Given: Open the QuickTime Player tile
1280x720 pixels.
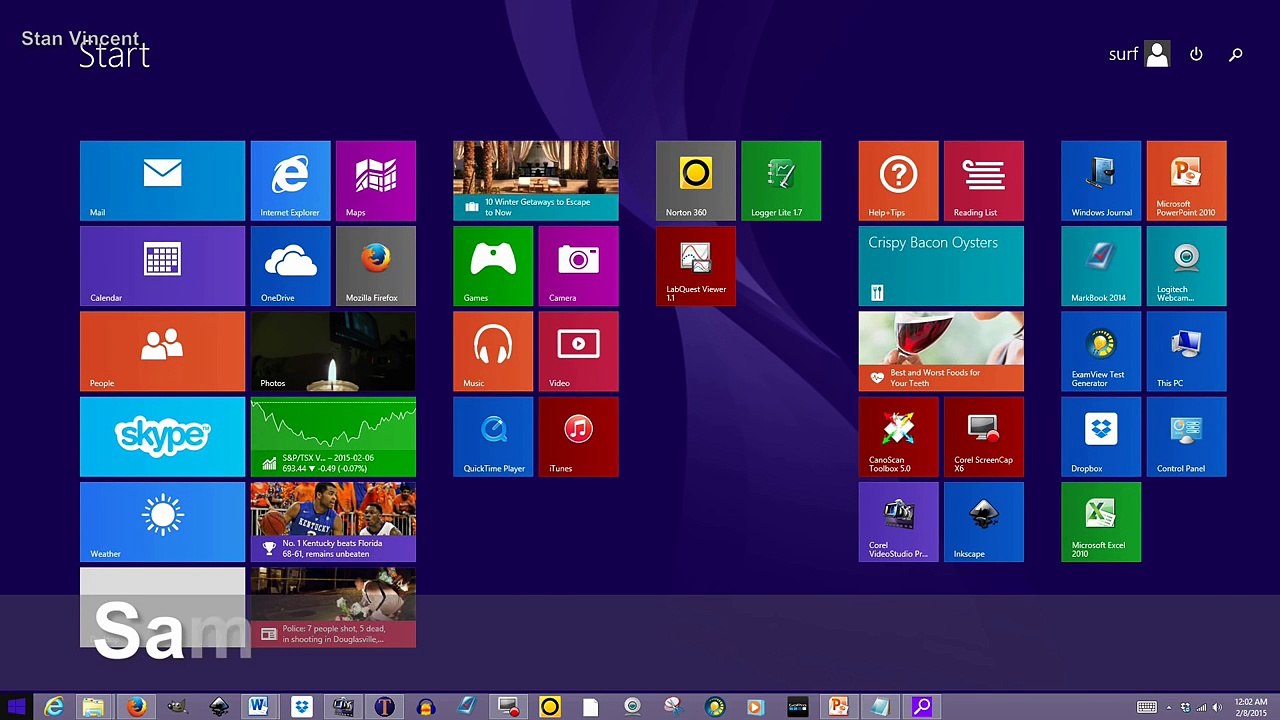Looking at the screenshot, I should 493,436.
